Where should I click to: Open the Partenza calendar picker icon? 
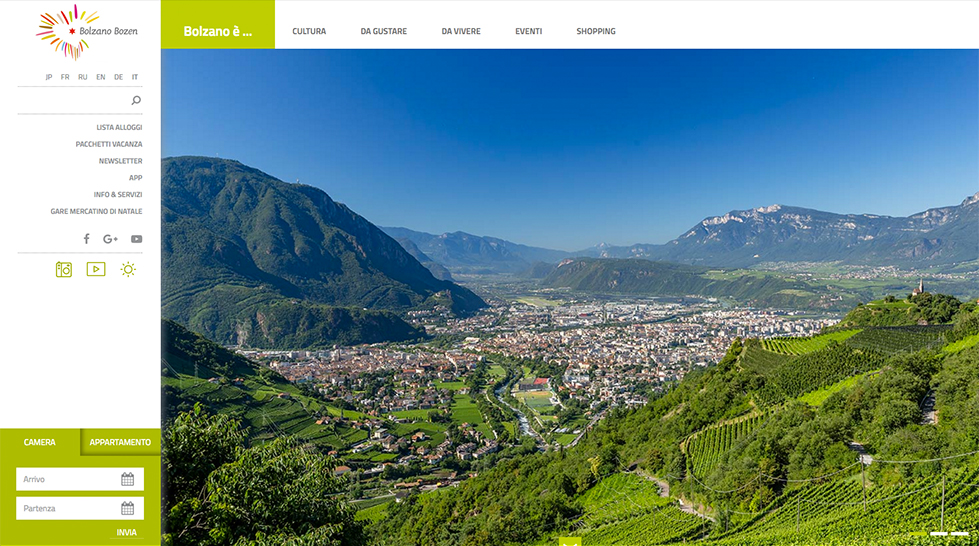click(x=127, y=508)
